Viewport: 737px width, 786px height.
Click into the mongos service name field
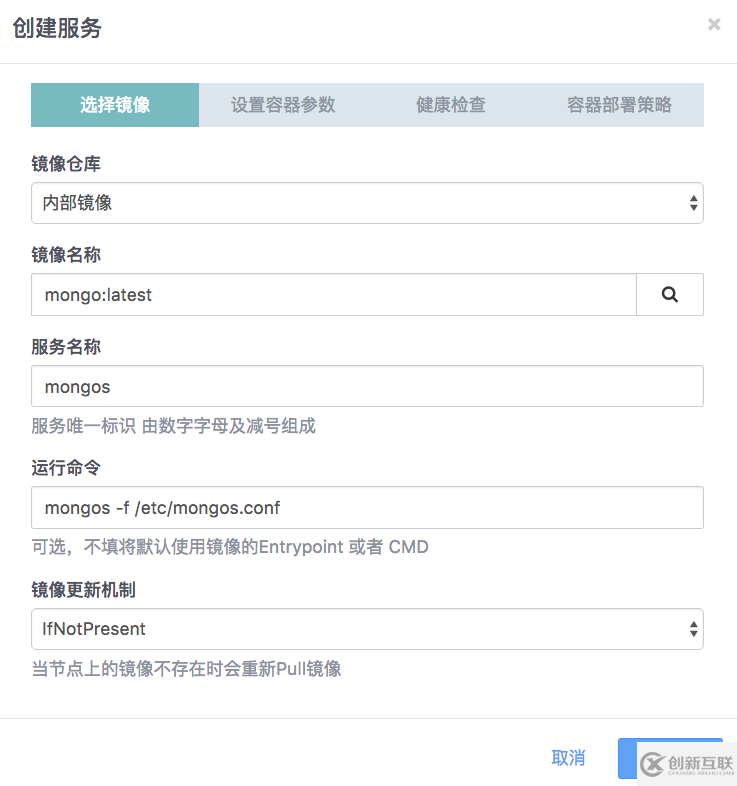pos(367,386)
